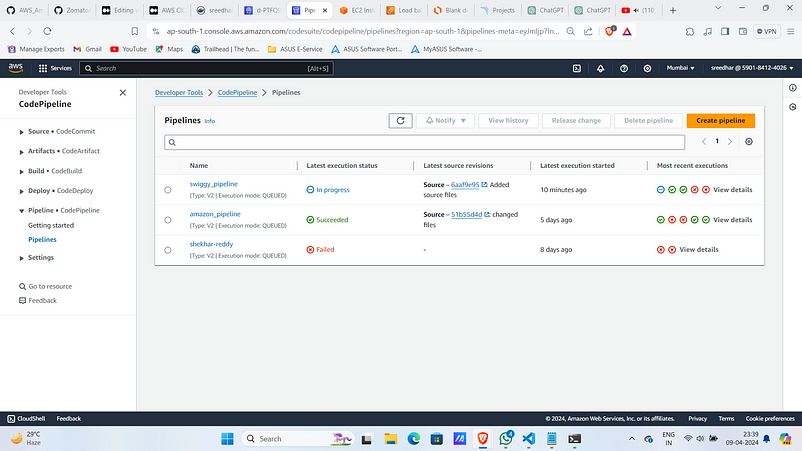Click the Pipelines Info link
Viewport: 802px width, 451px height.
click(210, 121)
